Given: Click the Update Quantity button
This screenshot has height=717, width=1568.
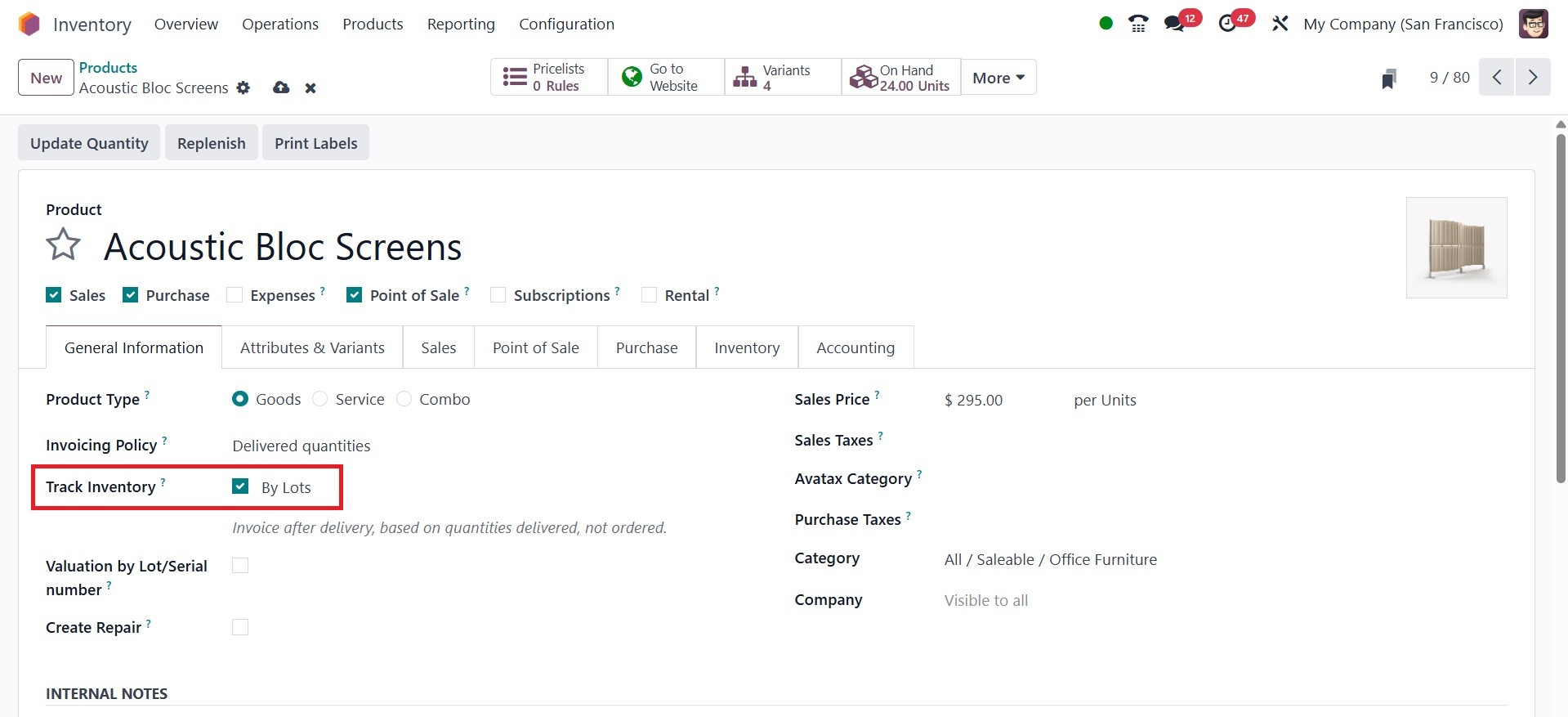Looking at the screenshot, I should point(89,143).
